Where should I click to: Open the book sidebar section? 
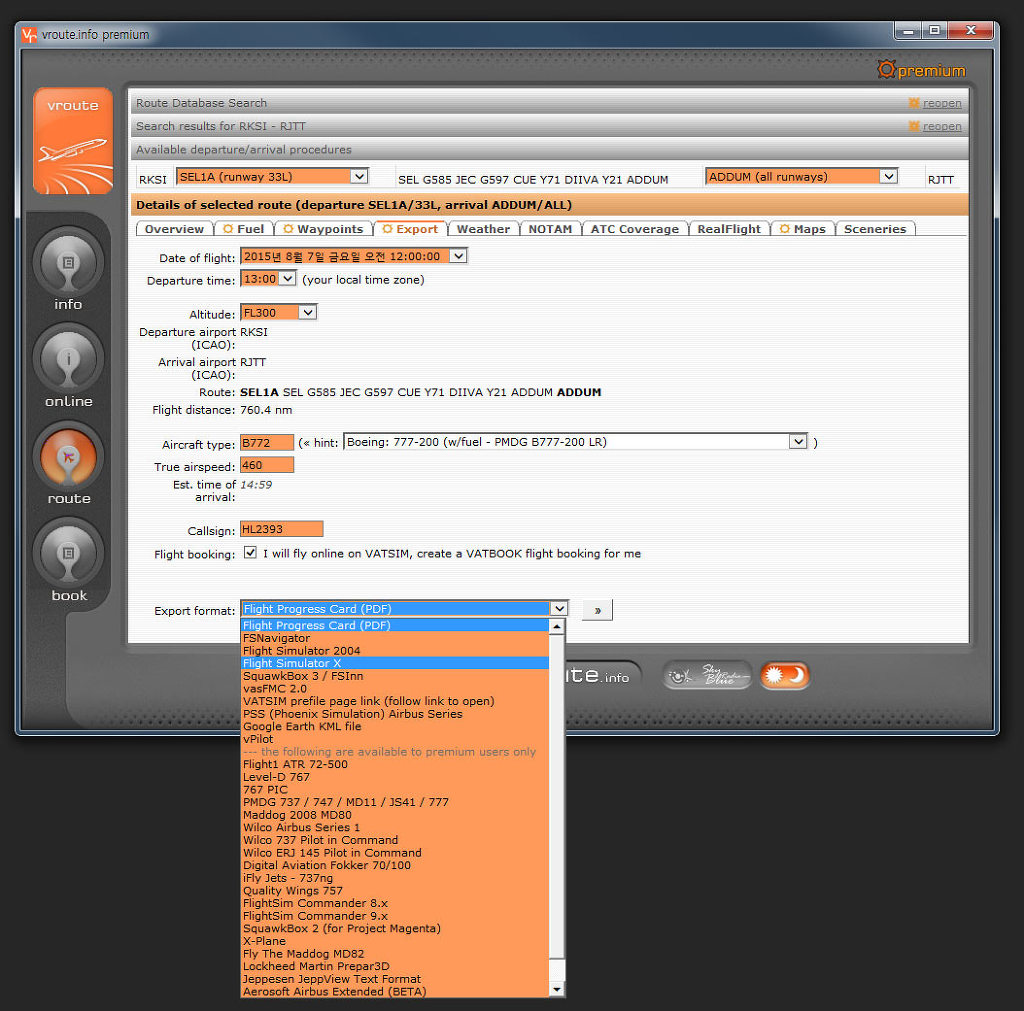(x=68, y=553)
